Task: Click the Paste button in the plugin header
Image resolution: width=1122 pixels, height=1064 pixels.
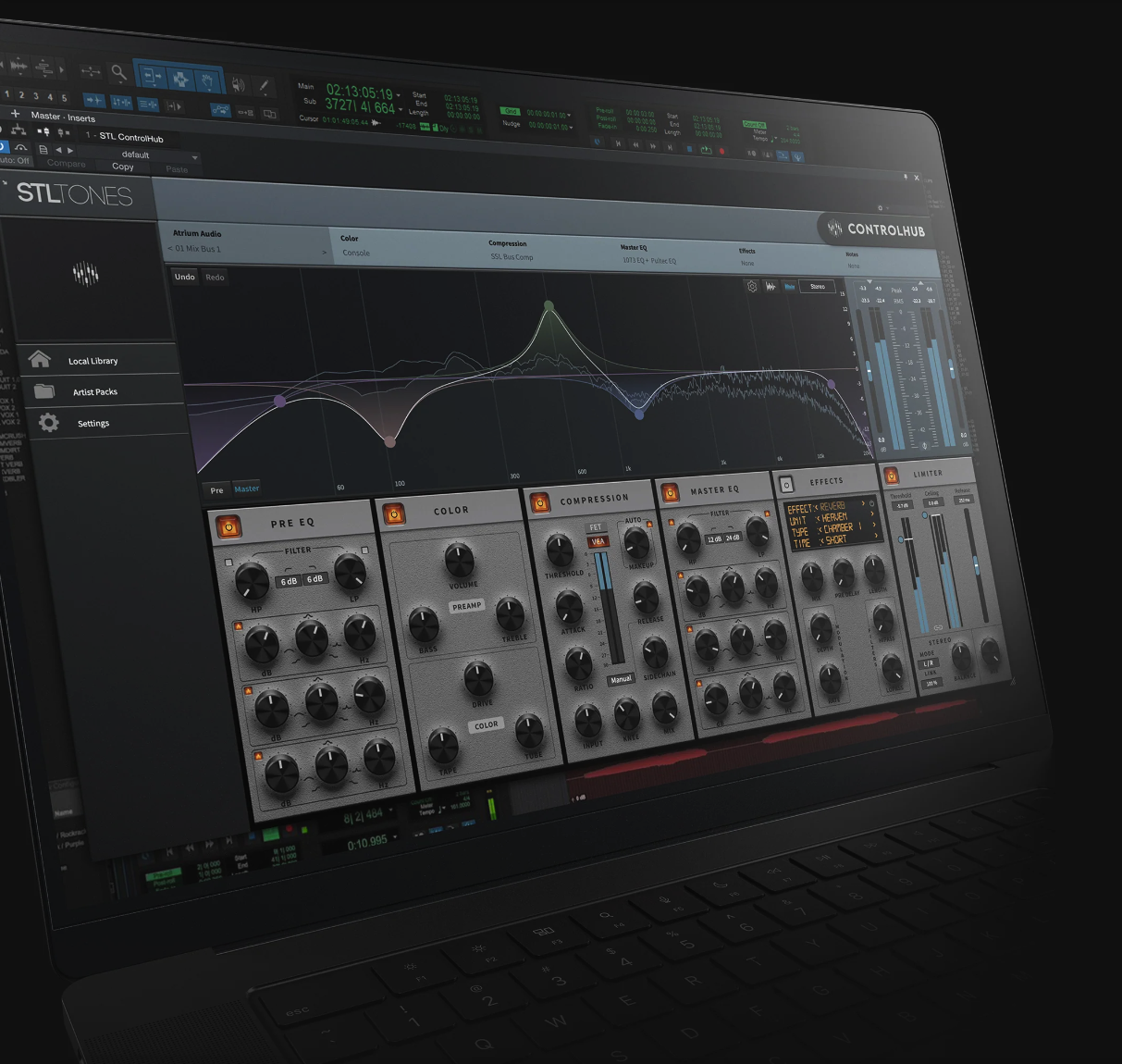Action: point(177,169)
